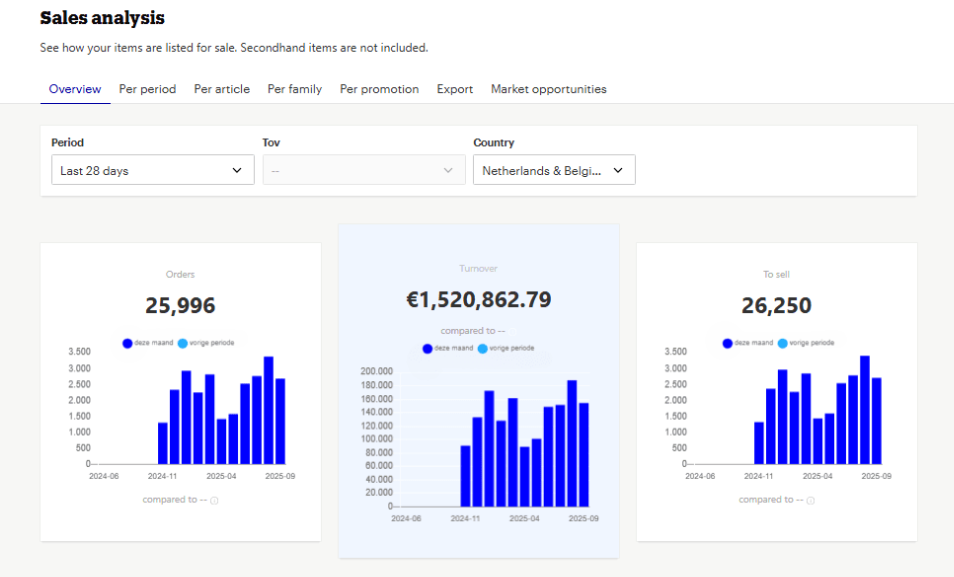Click the info icon under the Orders chart

click(x=214, y=500)
